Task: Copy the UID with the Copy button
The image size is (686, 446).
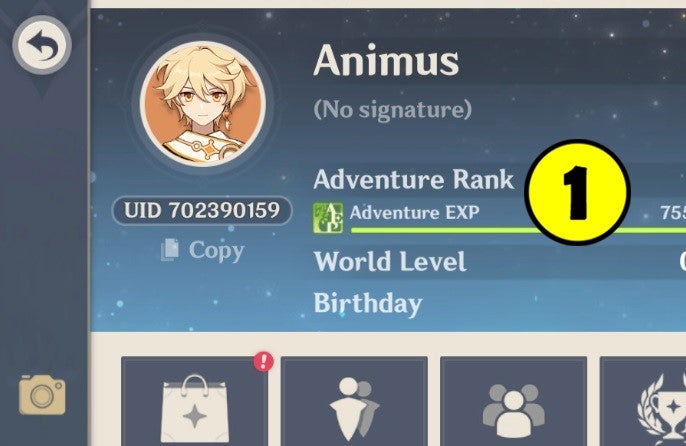Action: (203, 250)
